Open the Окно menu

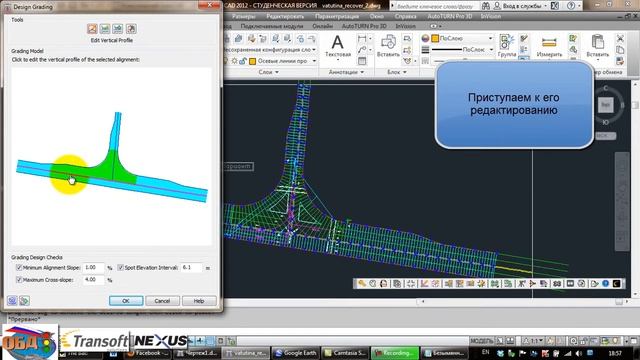377,16
